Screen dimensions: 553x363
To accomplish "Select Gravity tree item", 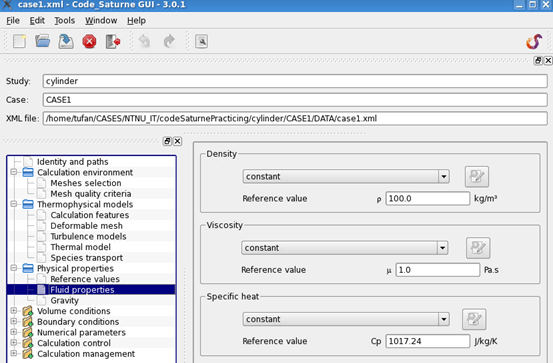I will [65, 301].
